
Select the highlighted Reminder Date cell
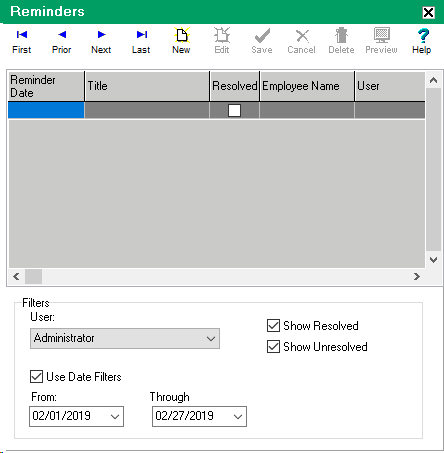tap(46, 110)
